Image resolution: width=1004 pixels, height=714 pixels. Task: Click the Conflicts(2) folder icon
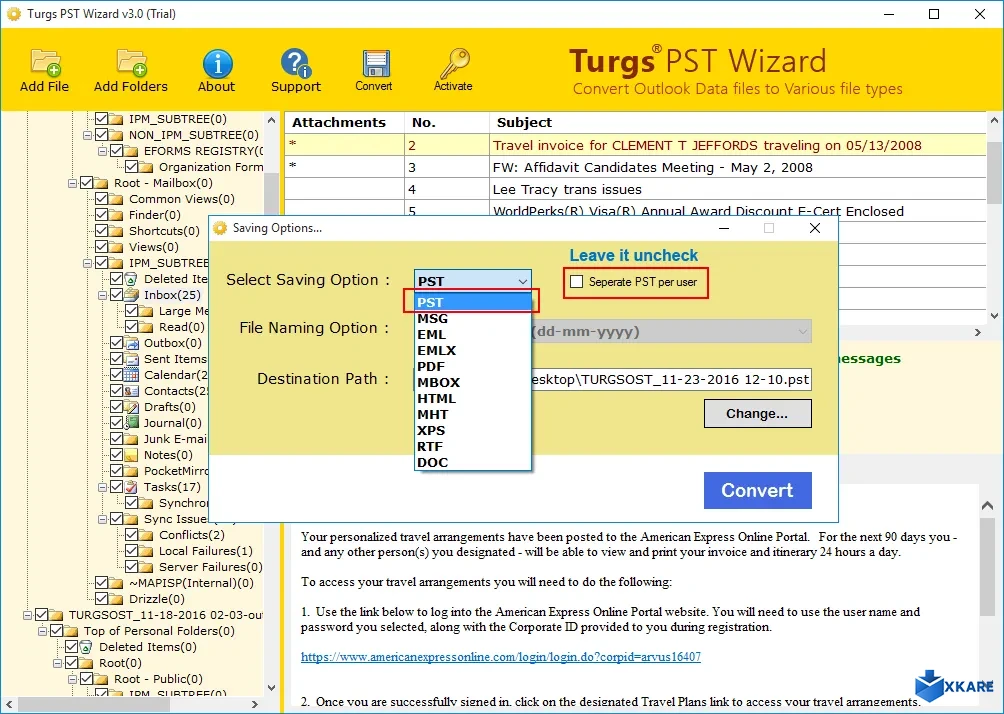coord(146,535)
